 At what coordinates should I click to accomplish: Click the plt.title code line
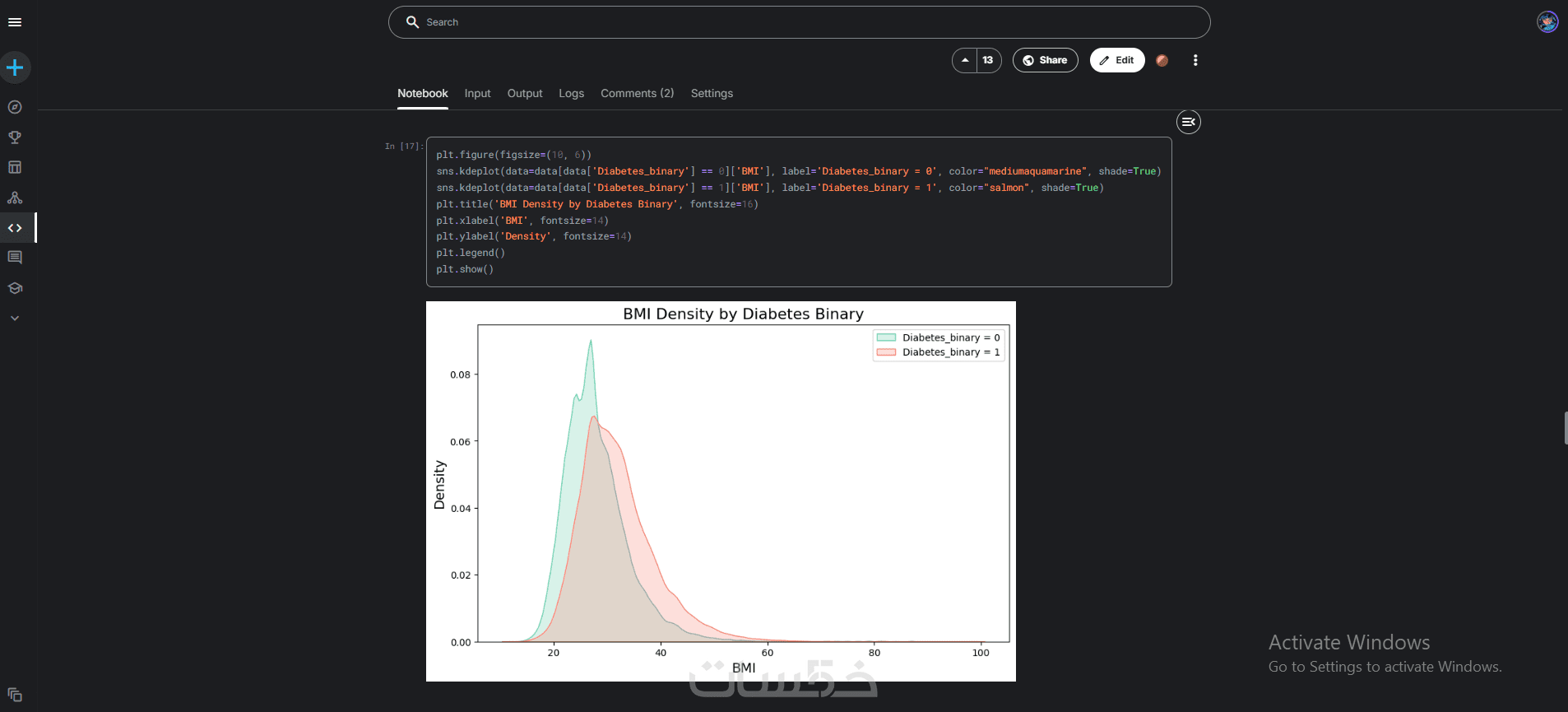[x=597, y=204]
